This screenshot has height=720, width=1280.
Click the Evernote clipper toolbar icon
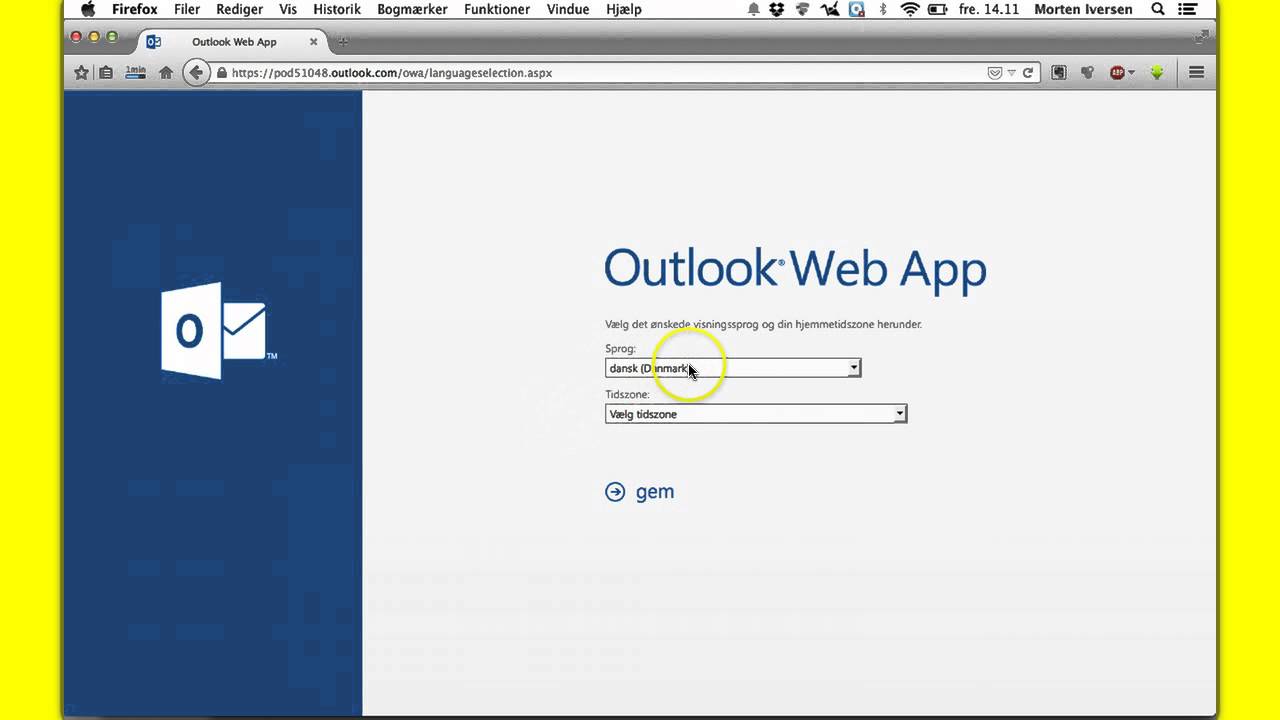(x=1058, y=73)
